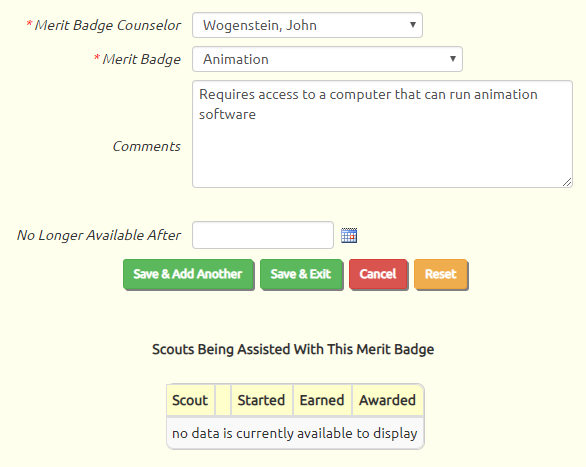Viewport: 586px width, 467px height.
Task: Focus the No Longer Available After field
Action: [x=263, y=235]
